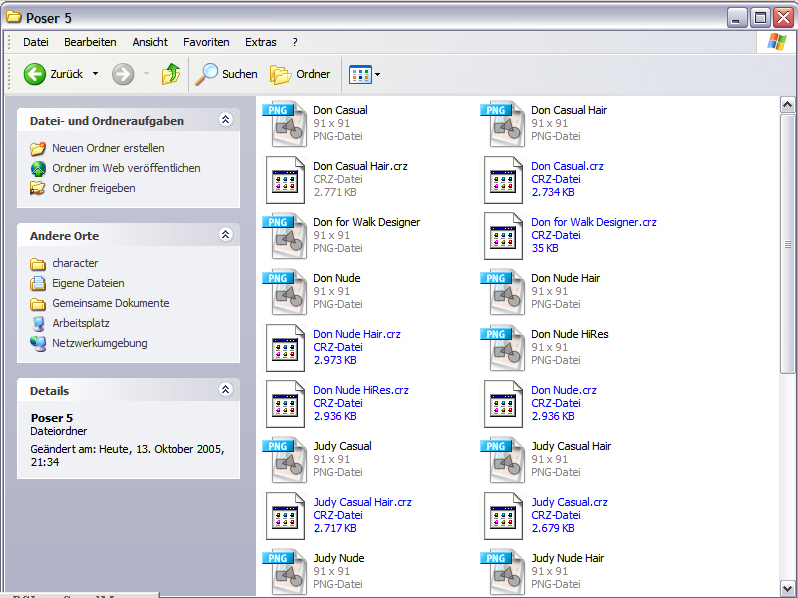Open the Favoriten menu
The image size is (798, 598).
click(206, 42)
